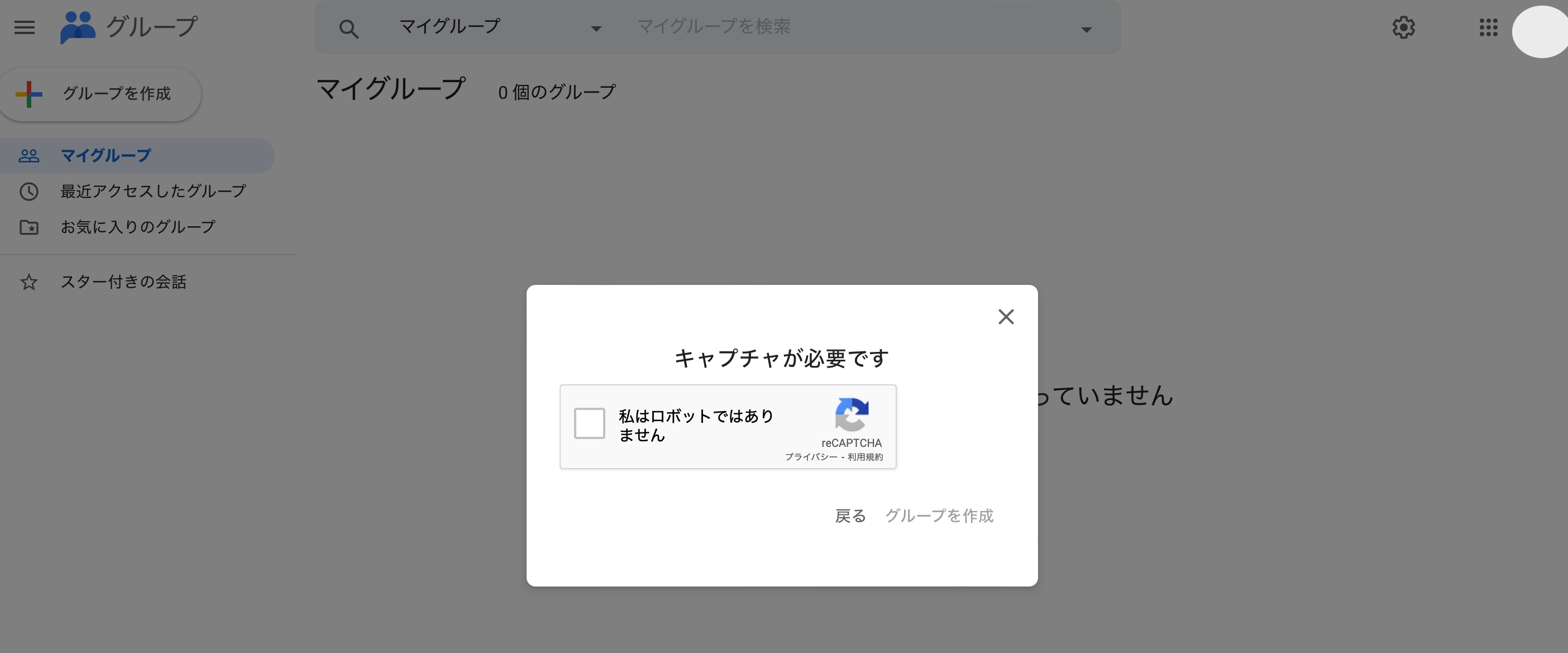Click the starred folder icon for favorites

click(28, 227)
